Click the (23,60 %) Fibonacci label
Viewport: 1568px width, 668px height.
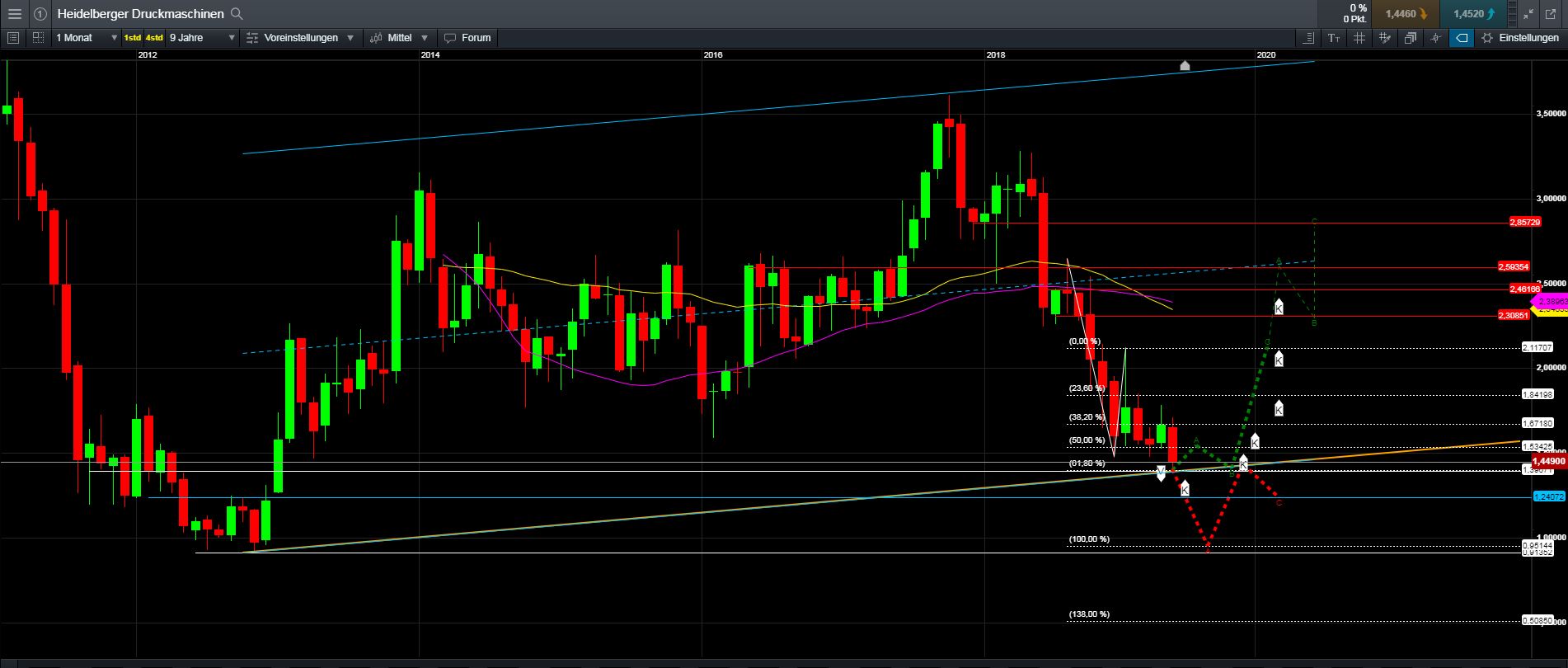tap(1087, 388)
